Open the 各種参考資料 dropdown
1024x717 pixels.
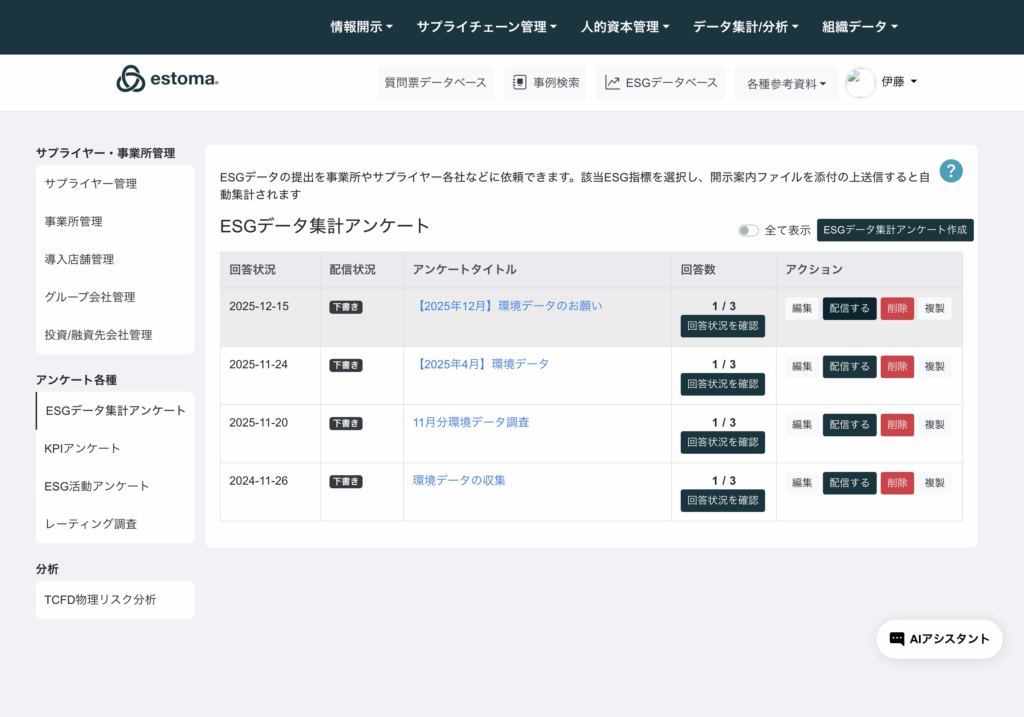click(x=785, y=84)
